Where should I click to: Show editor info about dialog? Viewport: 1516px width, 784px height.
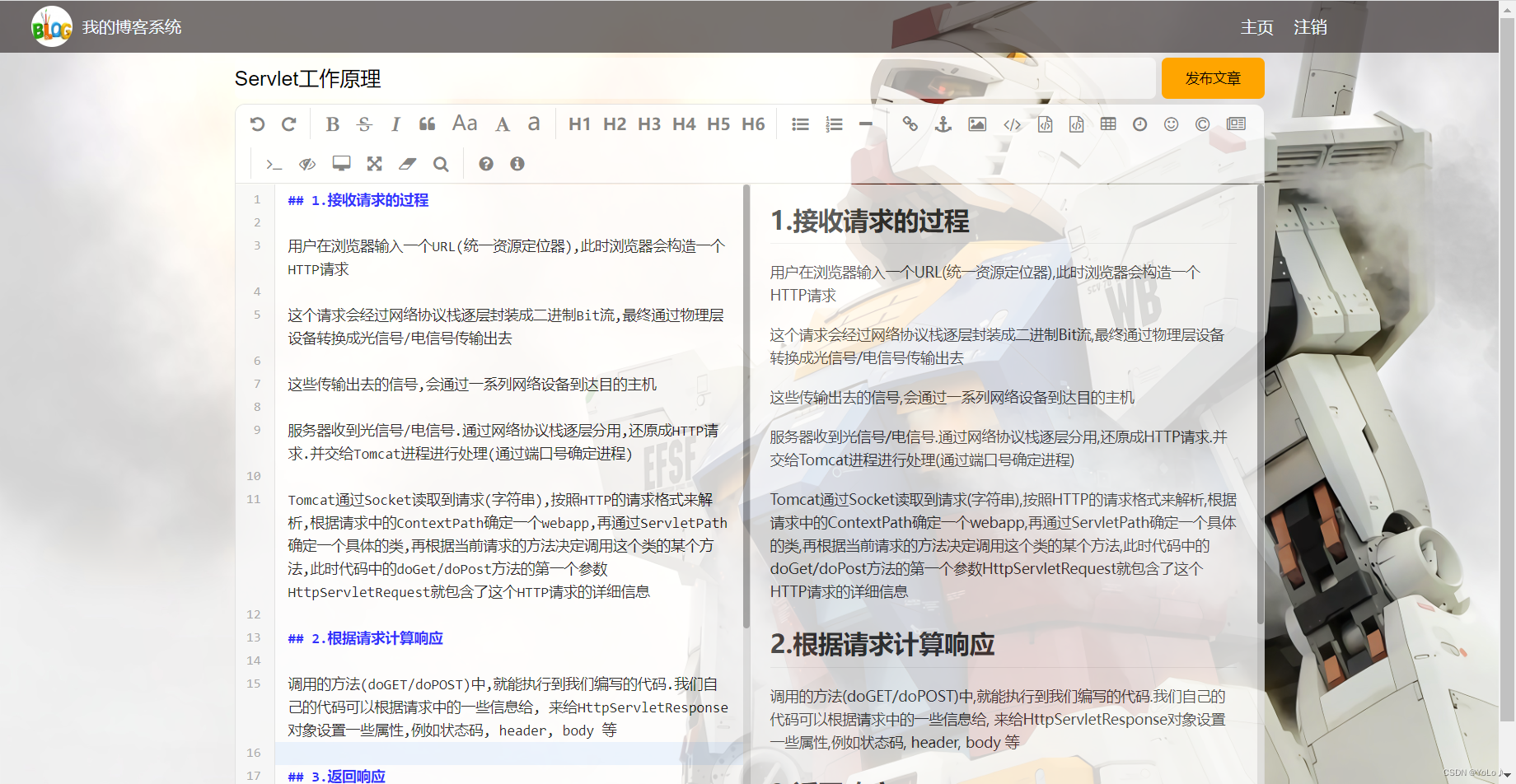(x=517, y=164)
